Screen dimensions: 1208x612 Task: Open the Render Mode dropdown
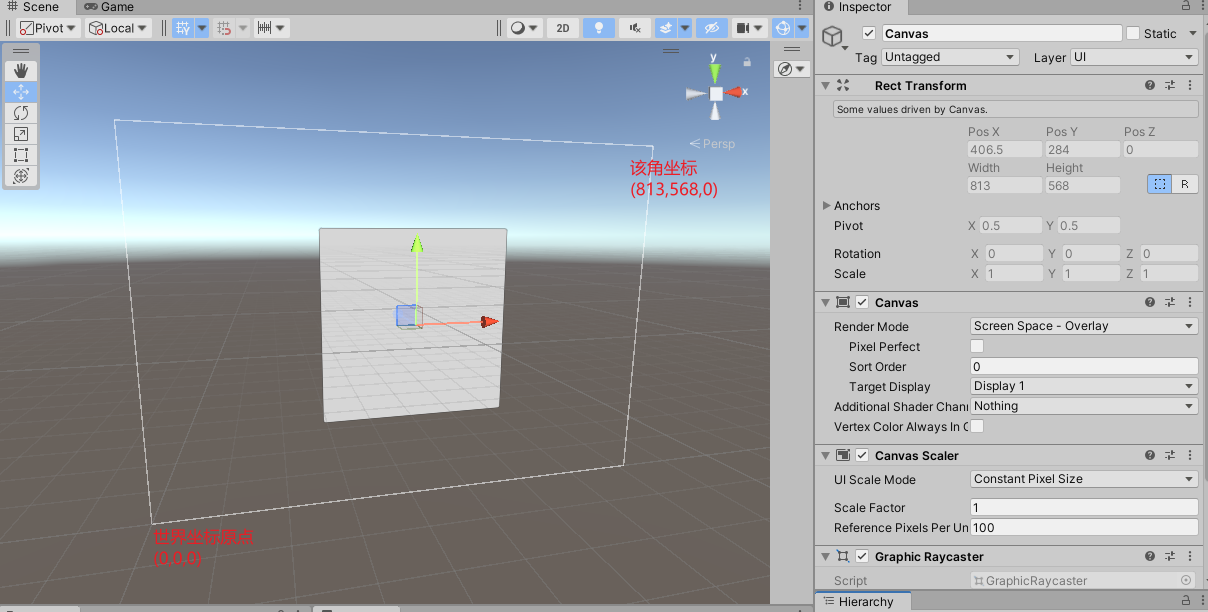[1084, 326]
